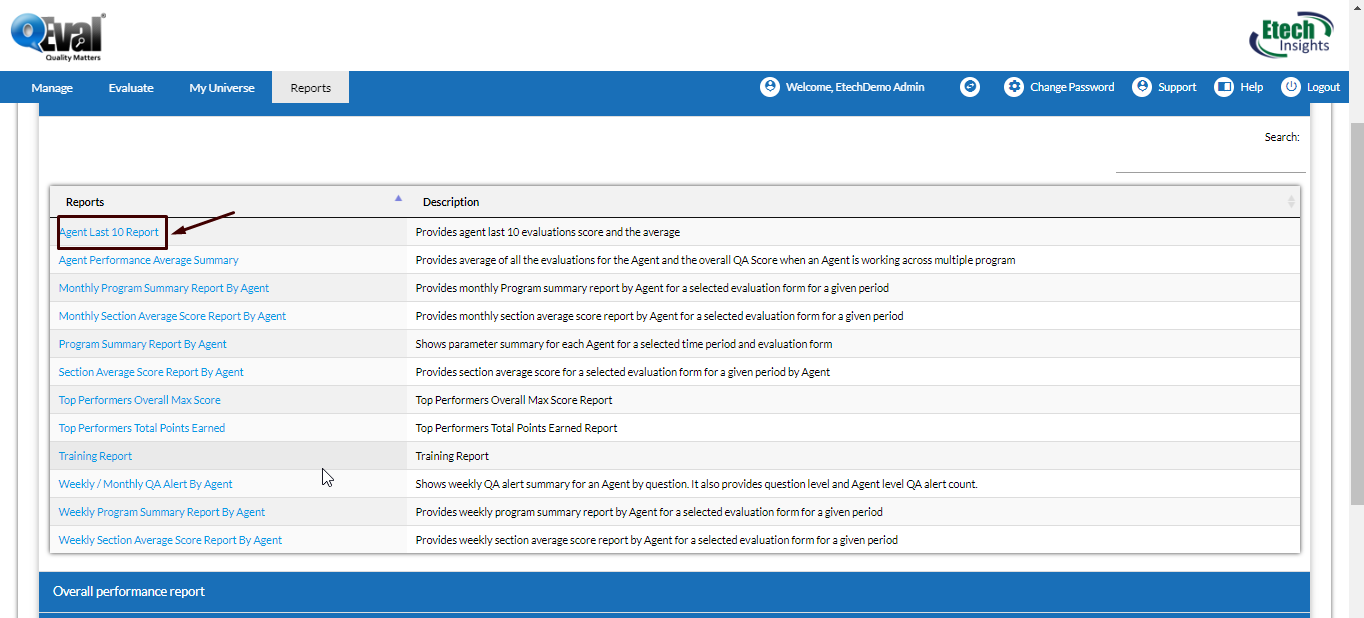Click the QEval logo
Screen dimensions: 1364x618
pos(57,37)
